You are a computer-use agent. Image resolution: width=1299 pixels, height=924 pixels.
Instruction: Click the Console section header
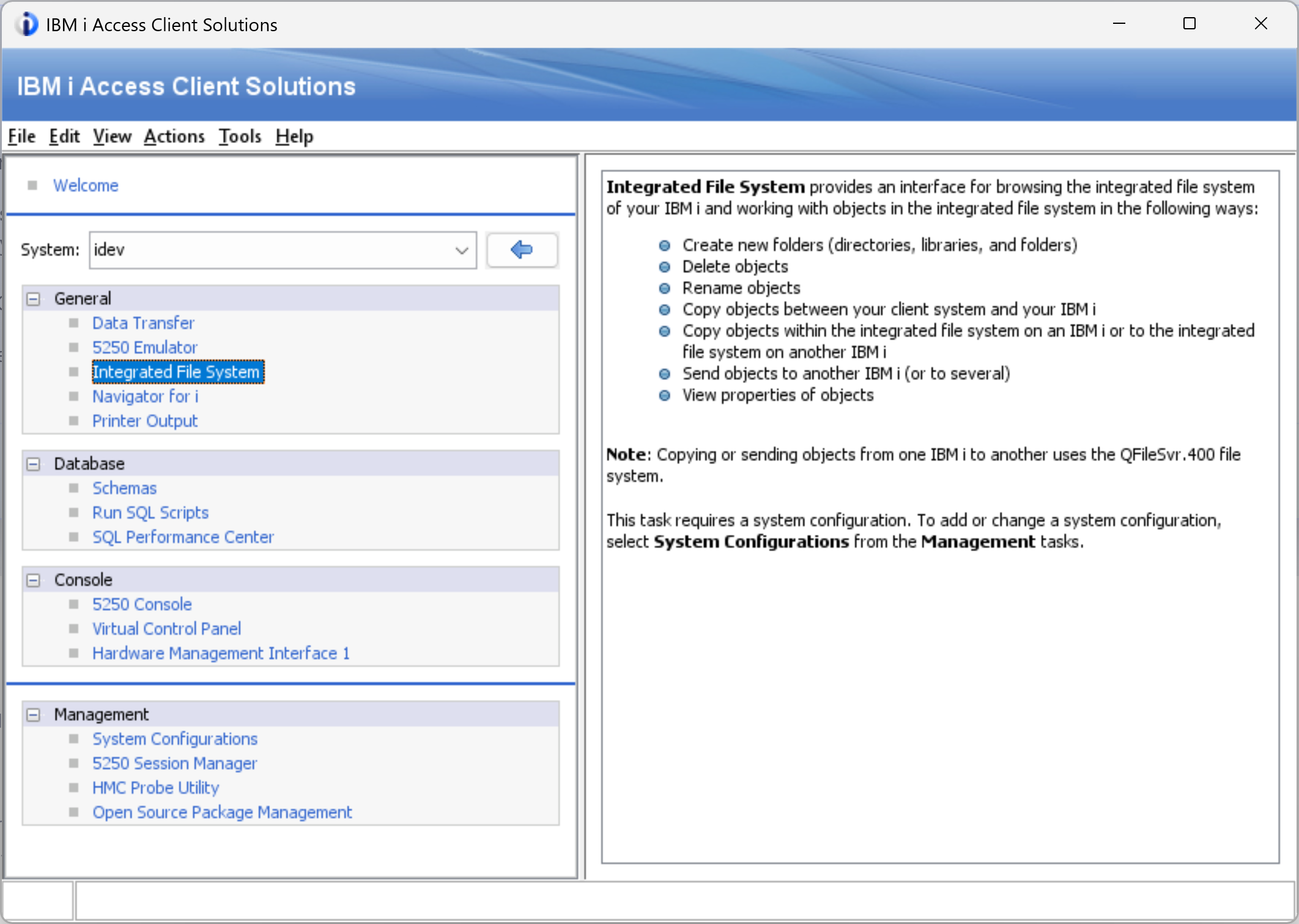click(x=291, y=580)
